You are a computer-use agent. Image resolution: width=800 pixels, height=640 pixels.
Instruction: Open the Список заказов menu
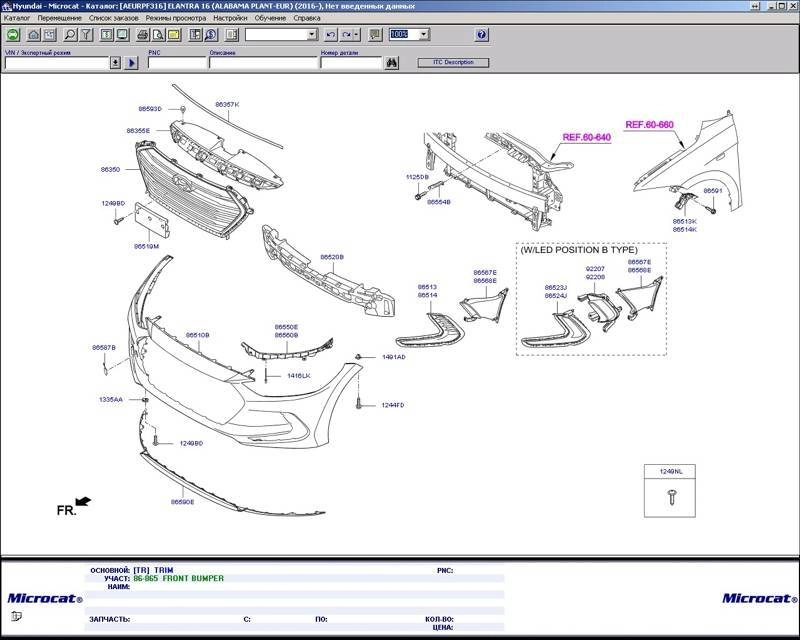pos(113,18)
